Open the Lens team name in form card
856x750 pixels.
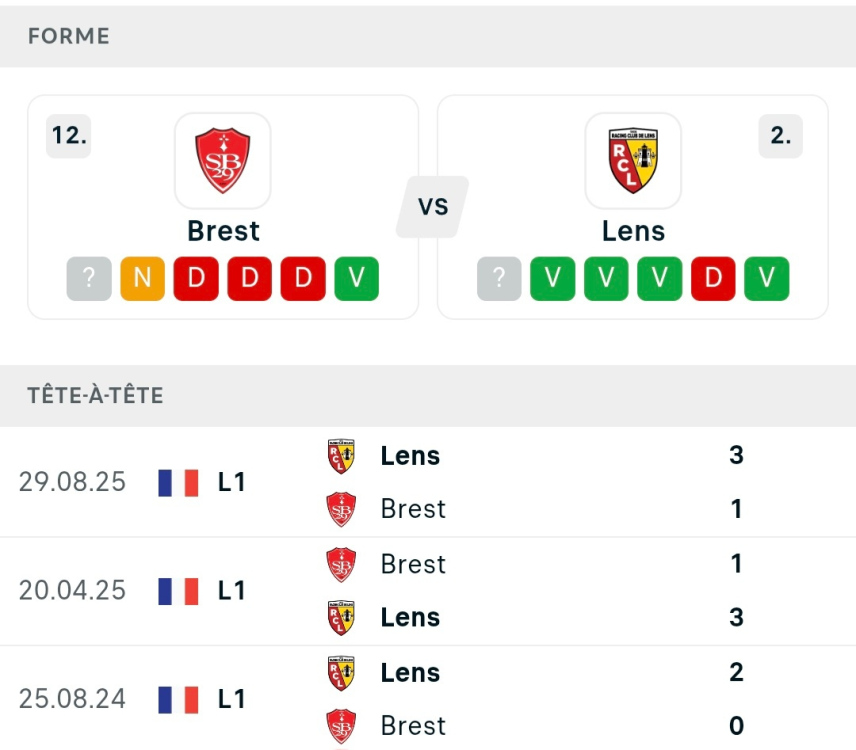click(x=633, y=231)
